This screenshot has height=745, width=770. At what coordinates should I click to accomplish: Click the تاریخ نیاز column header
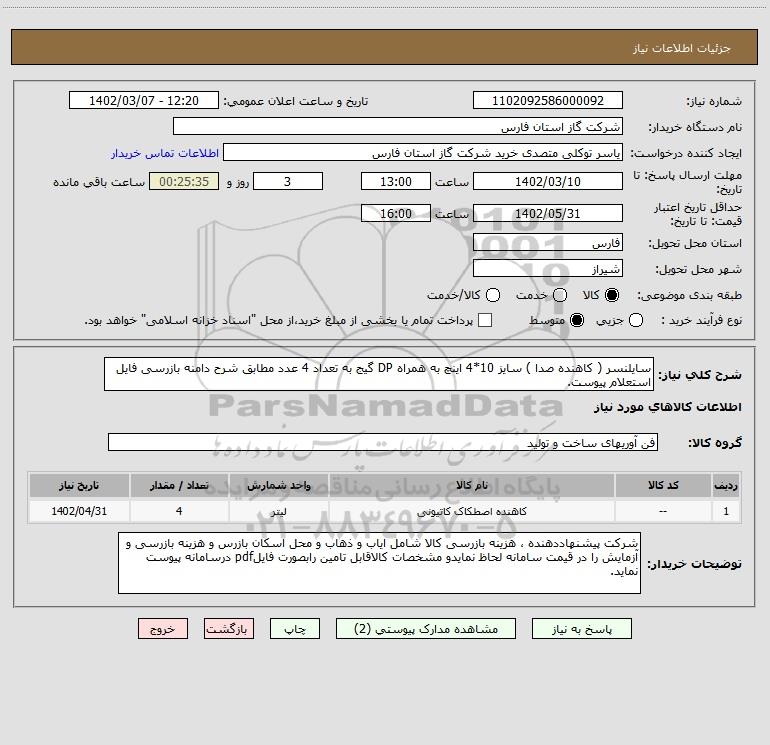pyautogui.click(x=79, y=486)
